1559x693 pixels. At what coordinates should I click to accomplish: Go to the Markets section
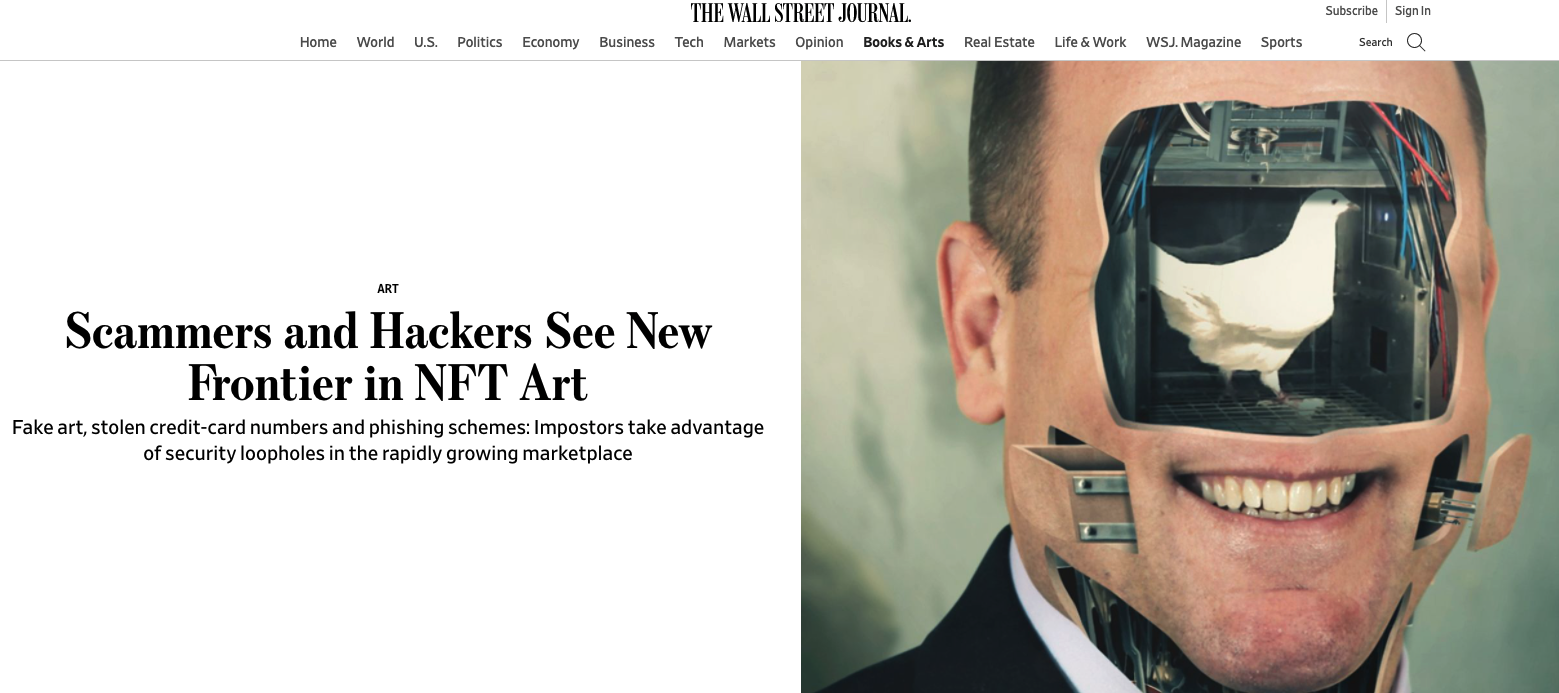[x=750, y=42]
